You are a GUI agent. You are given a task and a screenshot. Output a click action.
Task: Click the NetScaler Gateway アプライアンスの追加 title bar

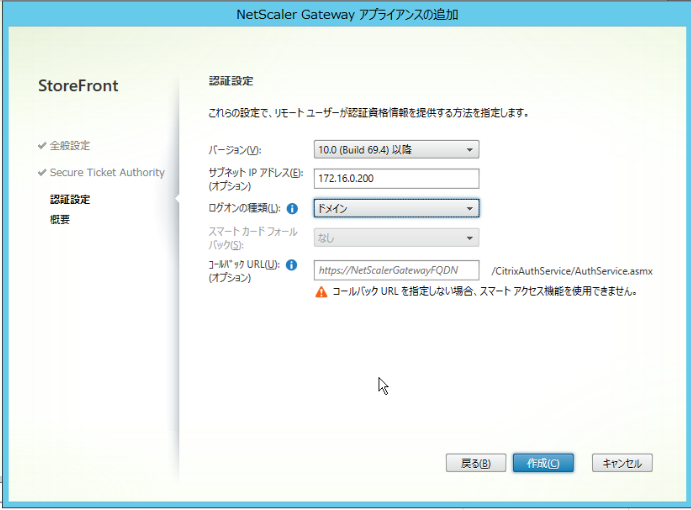tap(347, 15)
